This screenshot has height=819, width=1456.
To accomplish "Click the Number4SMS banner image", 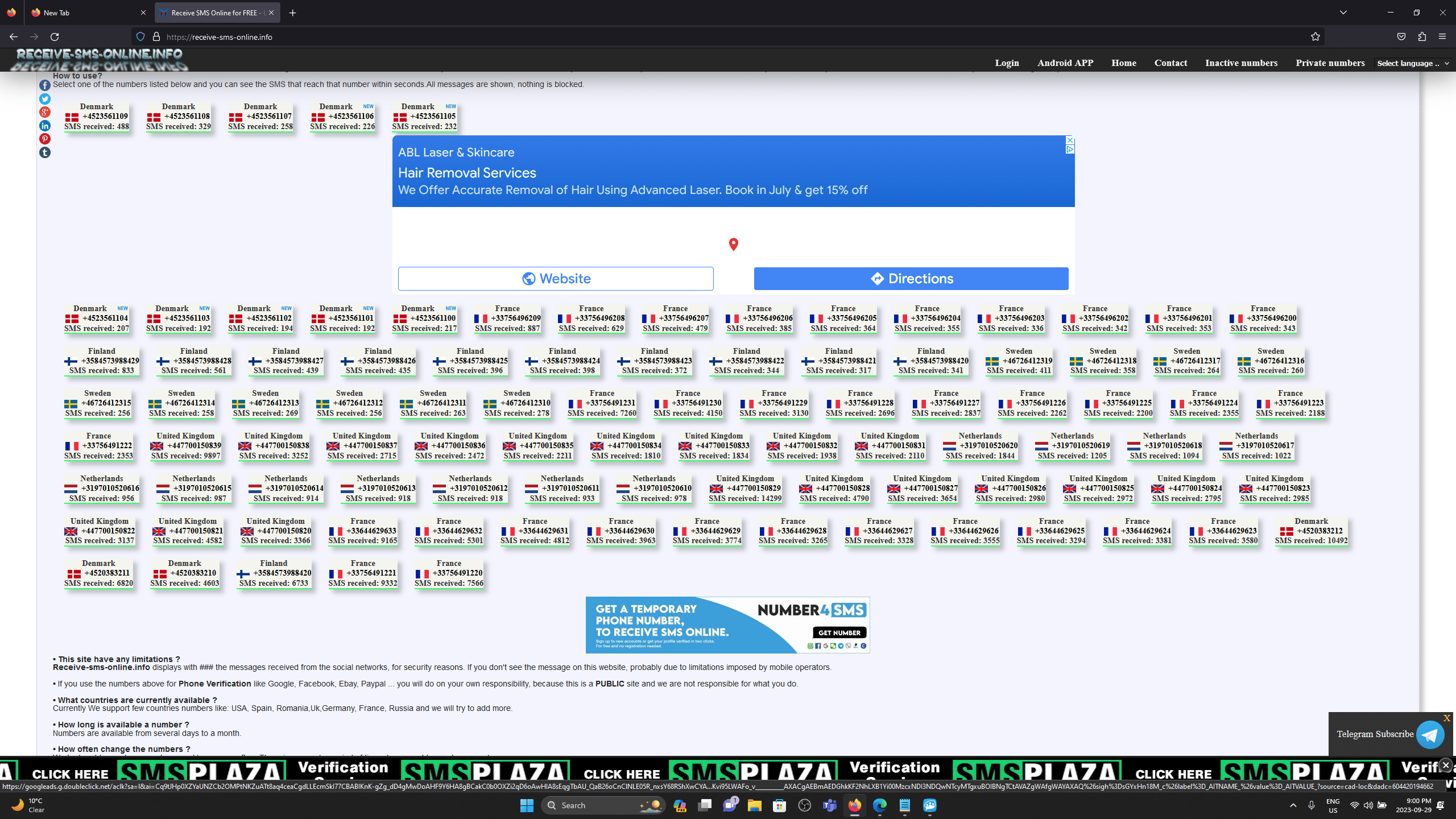I will point(727,625).
